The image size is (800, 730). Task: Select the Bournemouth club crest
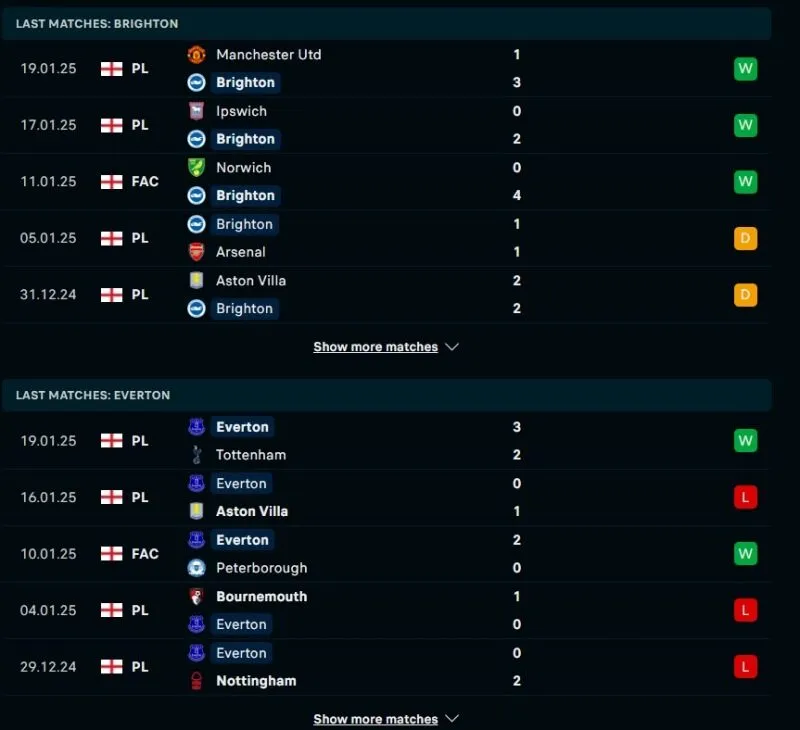tap(196, 596)
